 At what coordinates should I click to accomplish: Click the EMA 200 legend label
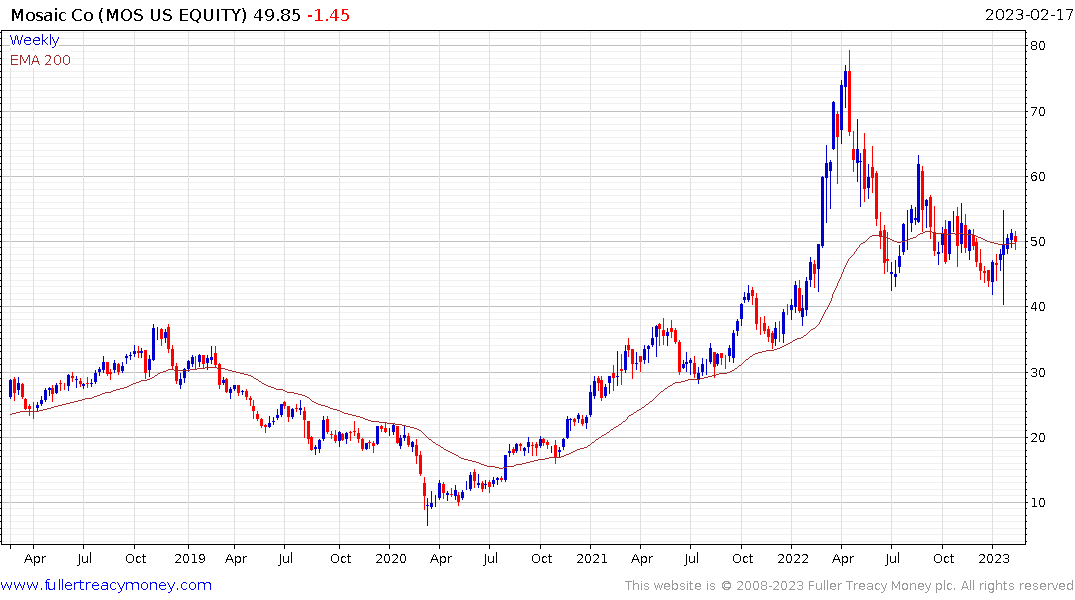click(x=40, y=60)
